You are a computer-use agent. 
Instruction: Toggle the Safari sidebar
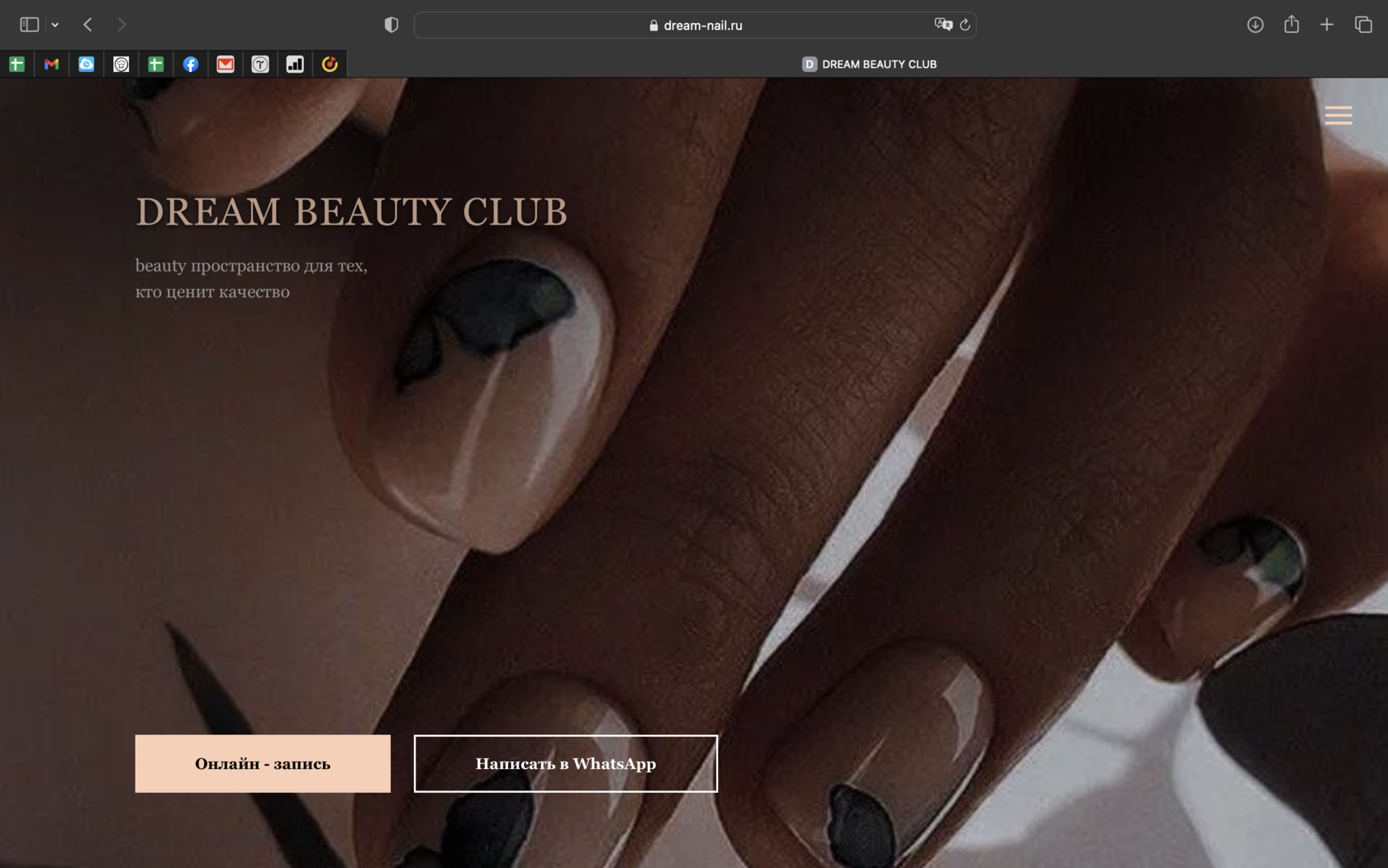tap(29, 25)
